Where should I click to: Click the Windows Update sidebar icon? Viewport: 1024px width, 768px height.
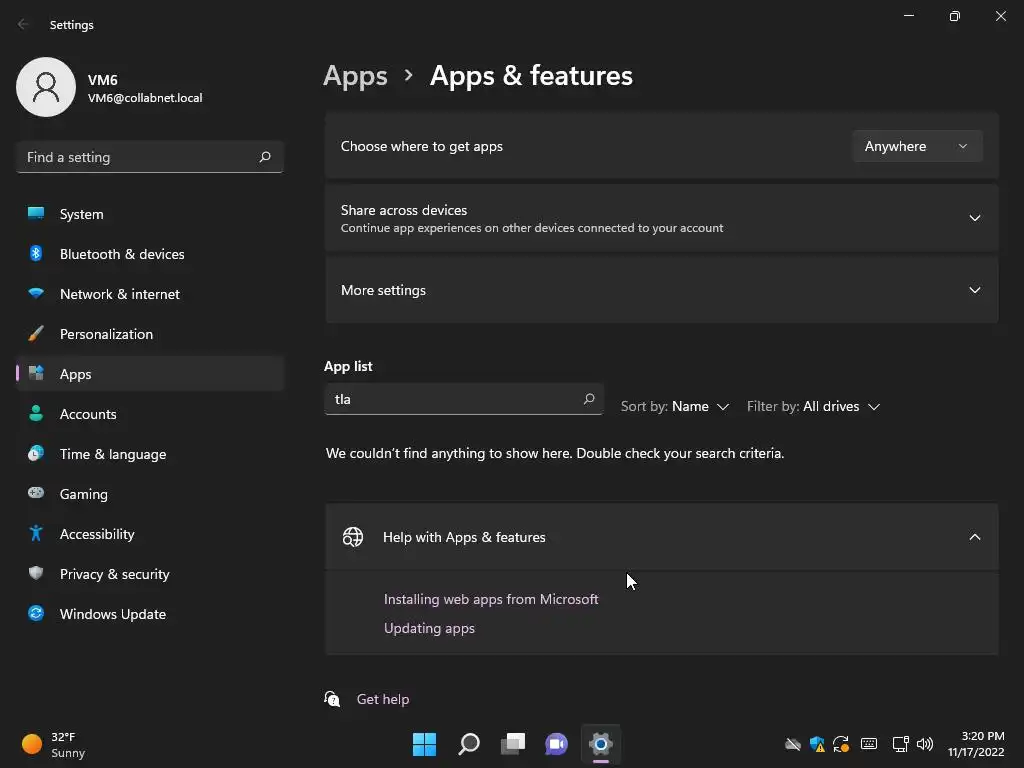pyautogui.click(x=36, y=614)
